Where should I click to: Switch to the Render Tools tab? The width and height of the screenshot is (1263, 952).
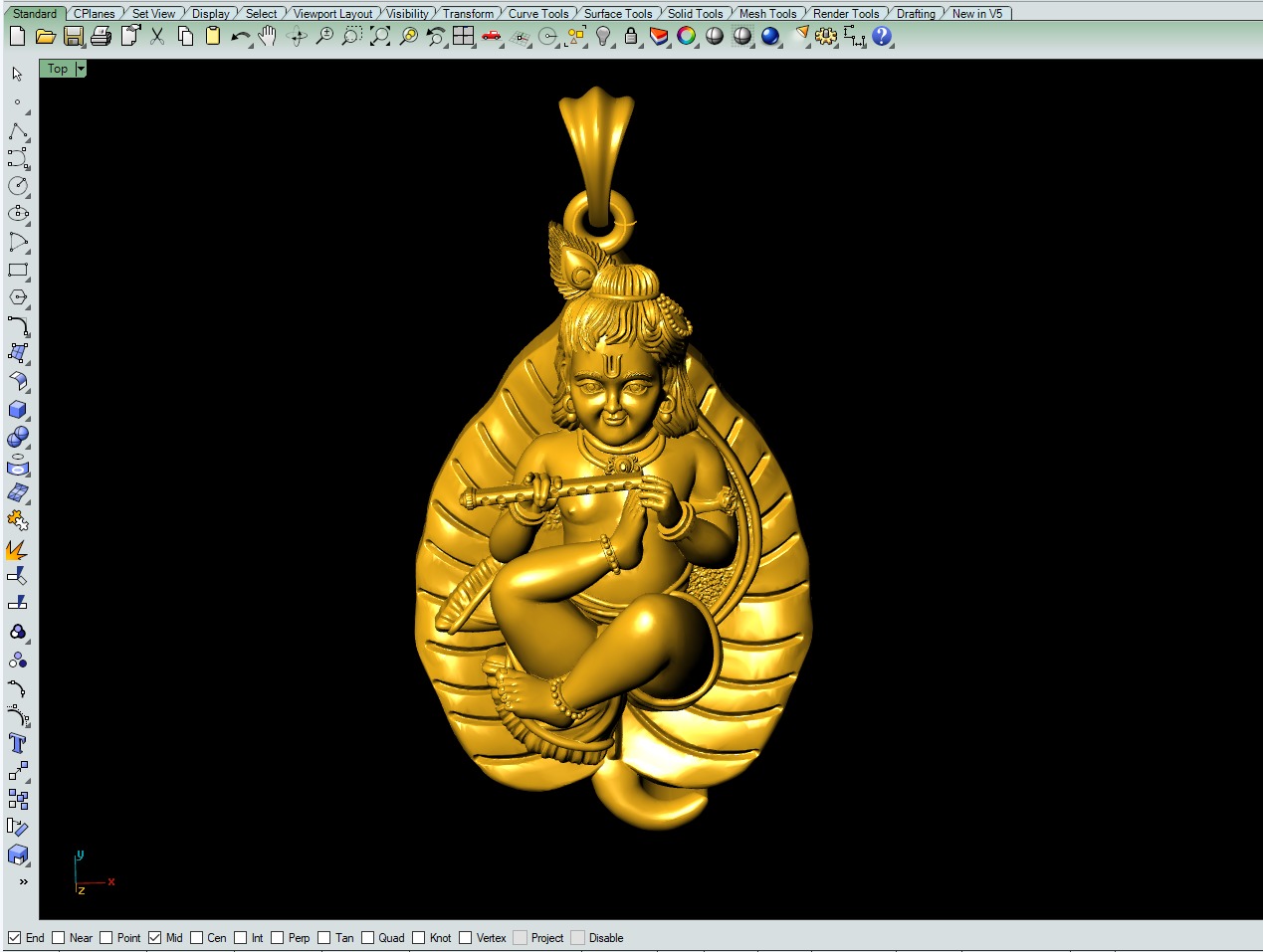pos(846,14)
